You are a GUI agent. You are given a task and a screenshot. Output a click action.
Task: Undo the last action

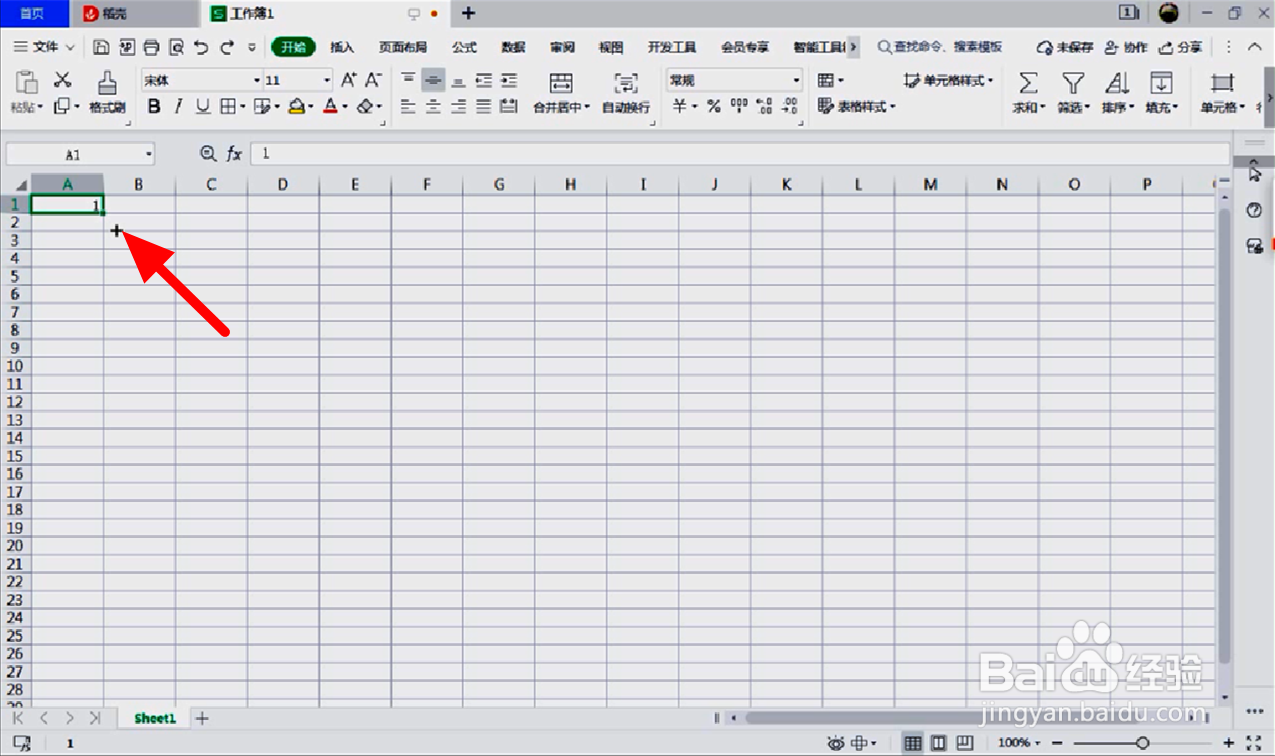coord(201,47)
